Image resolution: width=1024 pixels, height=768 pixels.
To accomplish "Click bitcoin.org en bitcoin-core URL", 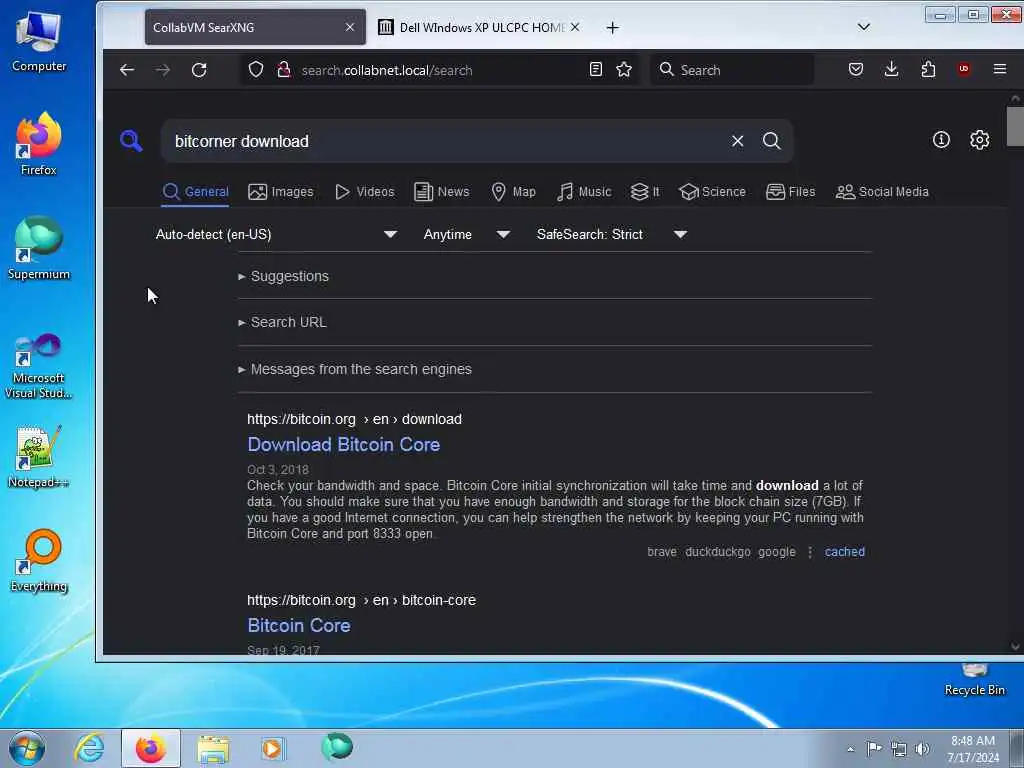I will [x=361, y=600].
